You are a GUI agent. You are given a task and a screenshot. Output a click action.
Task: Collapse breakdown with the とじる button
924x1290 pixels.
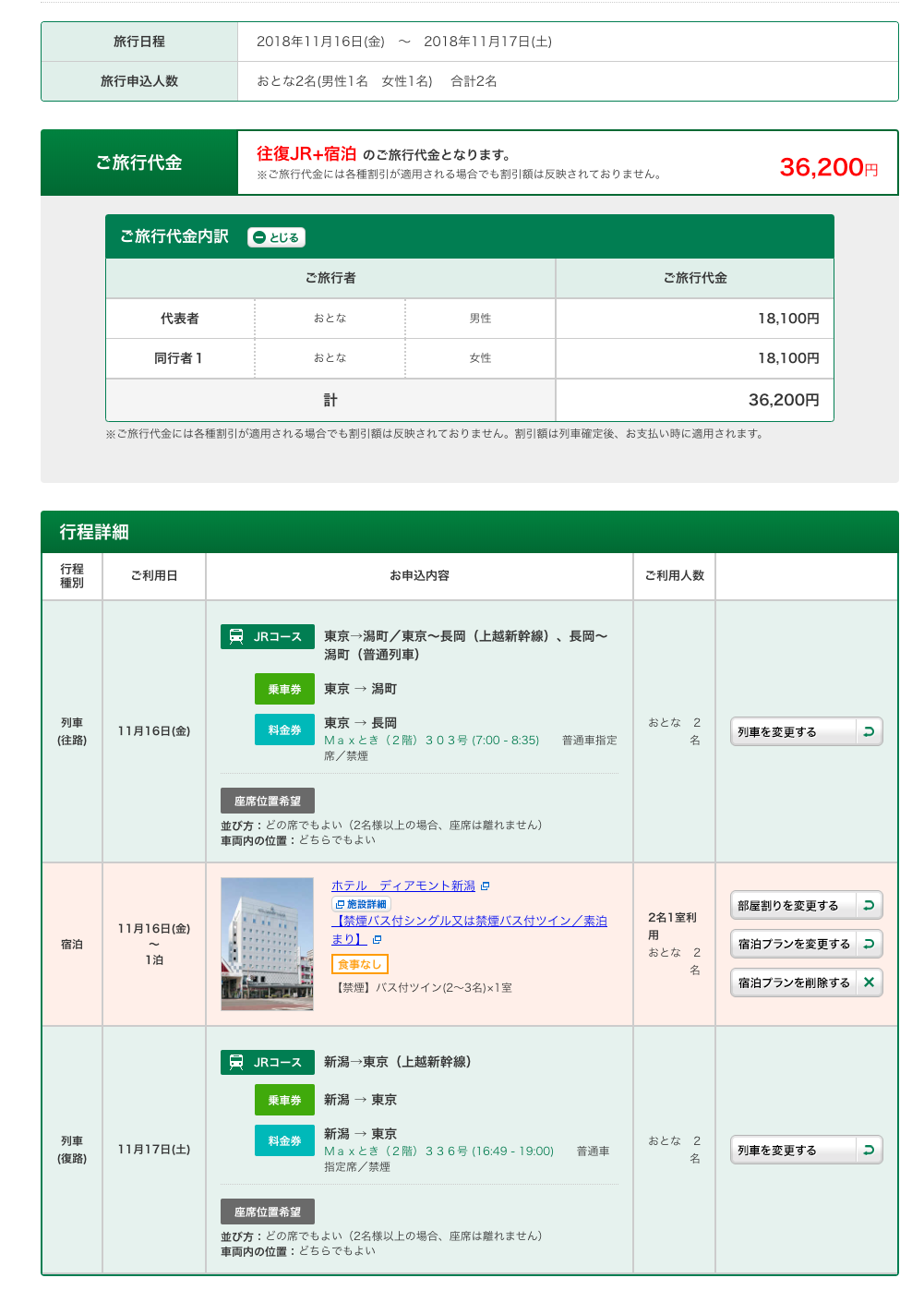pos(276,237)
